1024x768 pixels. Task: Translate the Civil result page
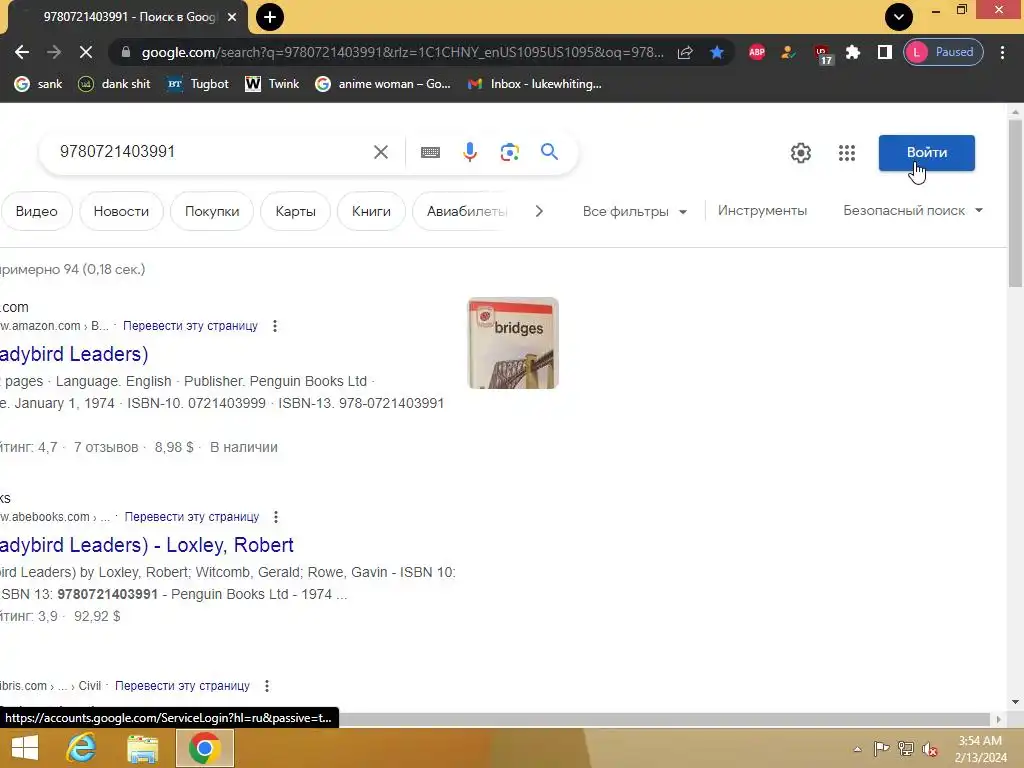pyautogui.click(x=182, y=686)
